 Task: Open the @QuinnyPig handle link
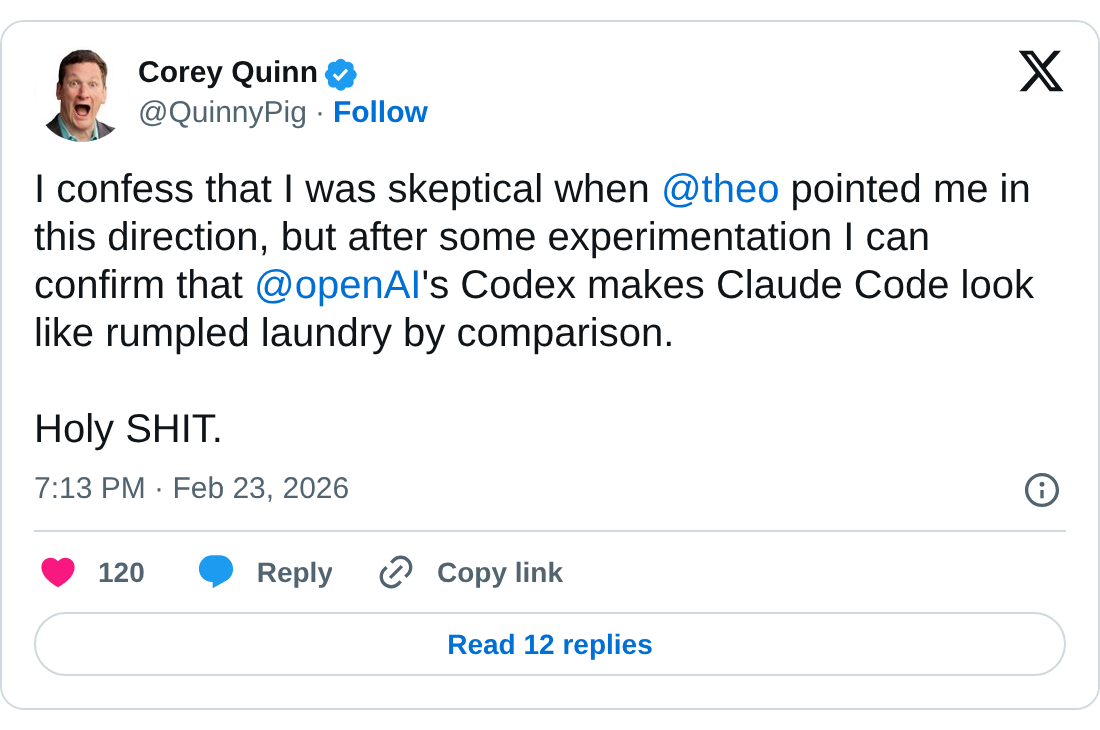click(x=222, y=112)
